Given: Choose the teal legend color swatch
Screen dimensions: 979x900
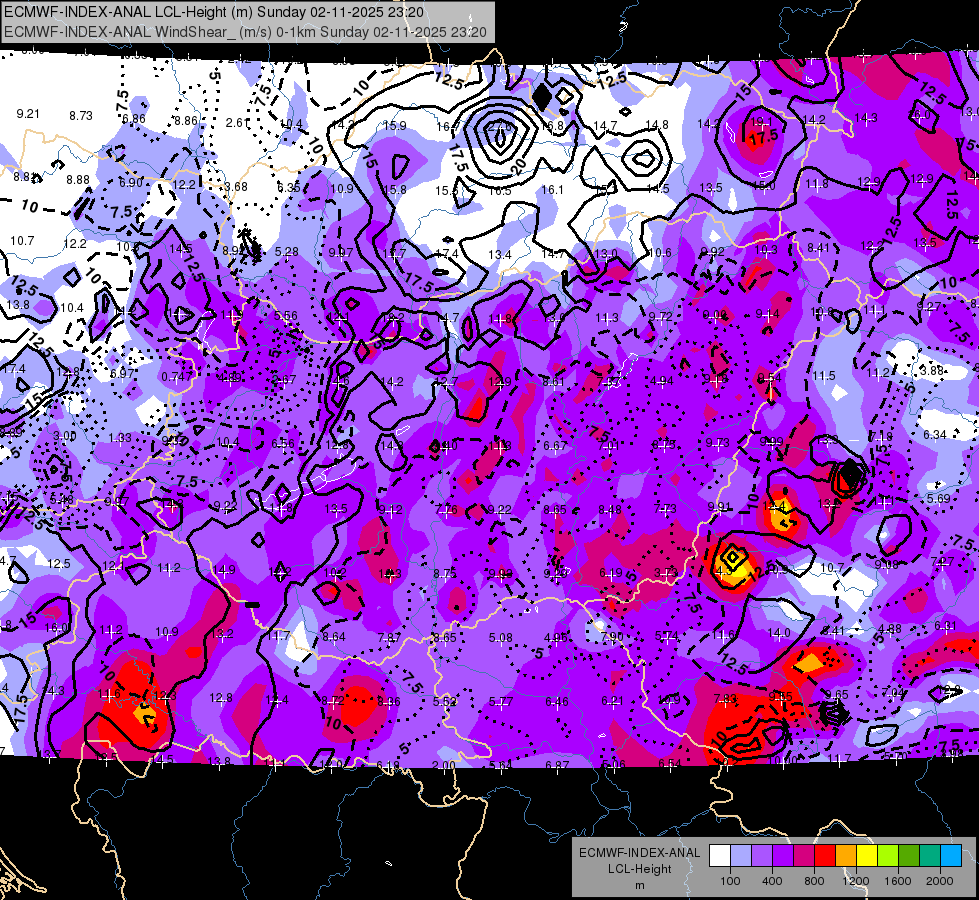Looking at the screenshot, I should pyautogui.click(x=930, y=856).
